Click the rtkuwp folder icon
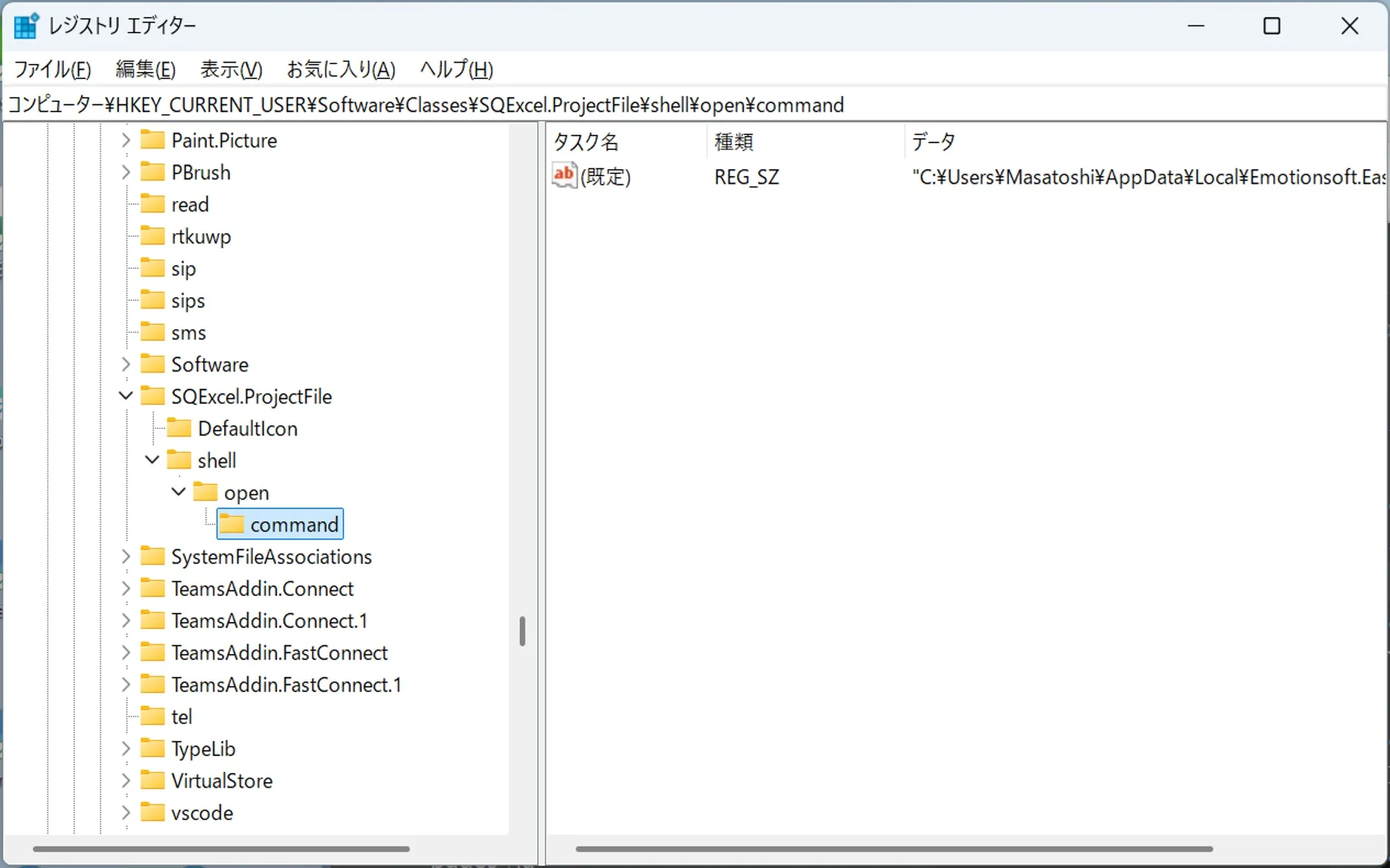1390x868 pixels. pyautogui.click(x=152, y=236)
